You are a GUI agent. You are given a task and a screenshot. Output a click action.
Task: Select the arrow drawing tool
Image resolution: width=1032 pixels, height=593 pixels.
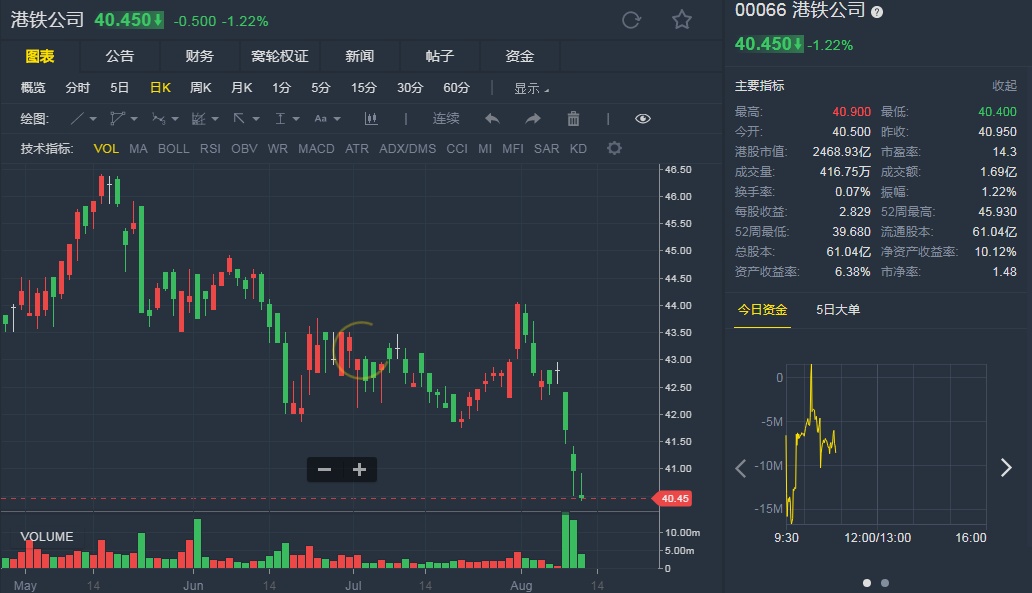click(239, 118)
